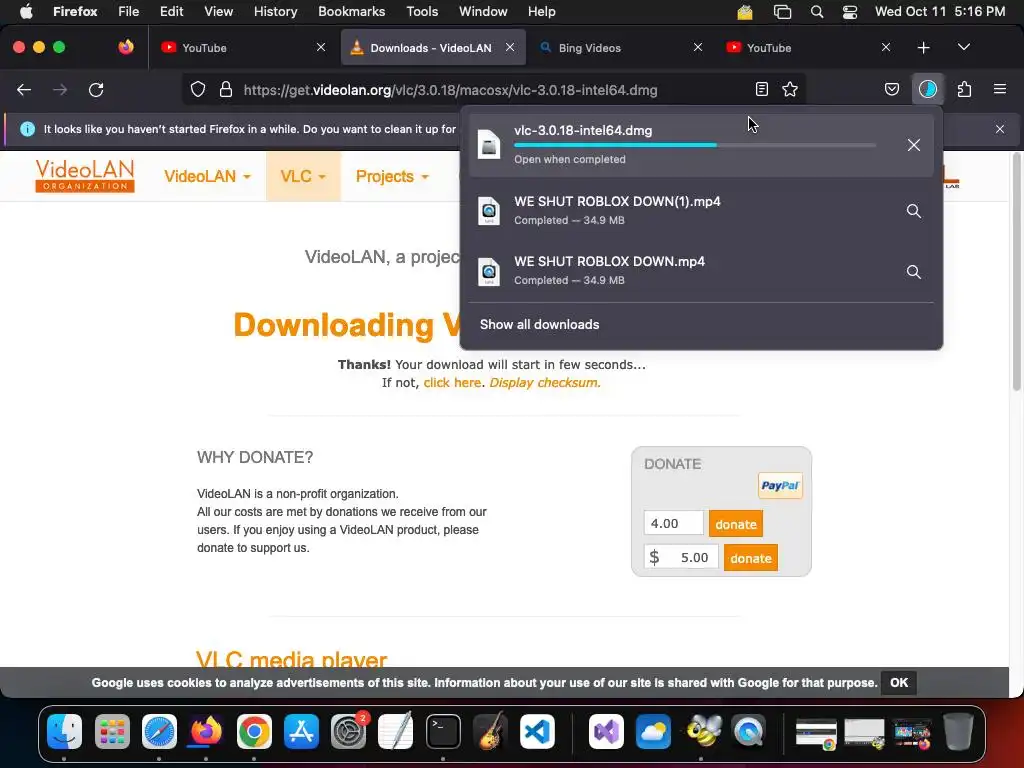The height and width of the screenshot is (768, 1024).
Task: Open the Tools menu
Action: coord(422,12)
